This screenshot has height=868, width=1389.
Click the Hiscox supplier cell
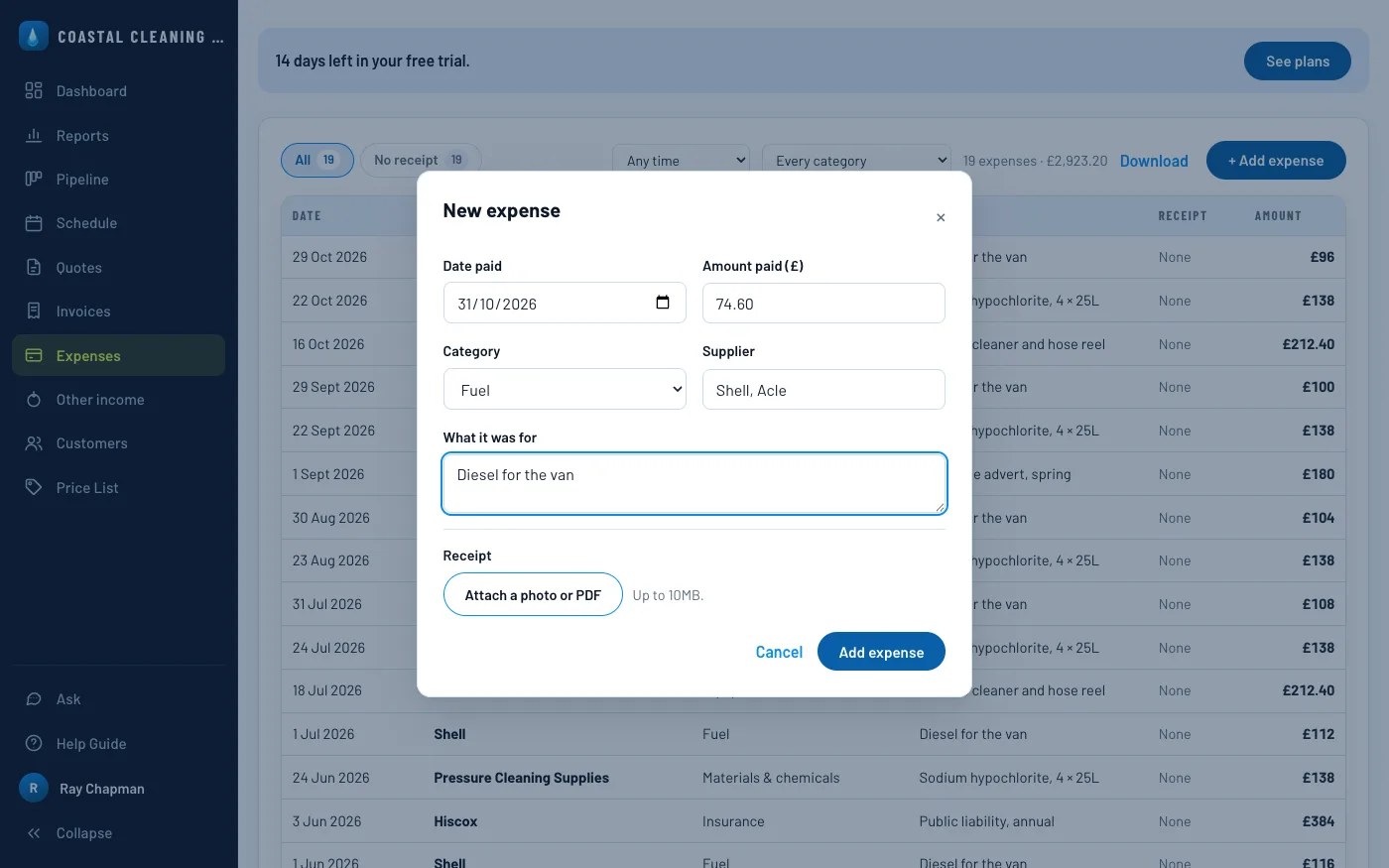coord(455,821)
